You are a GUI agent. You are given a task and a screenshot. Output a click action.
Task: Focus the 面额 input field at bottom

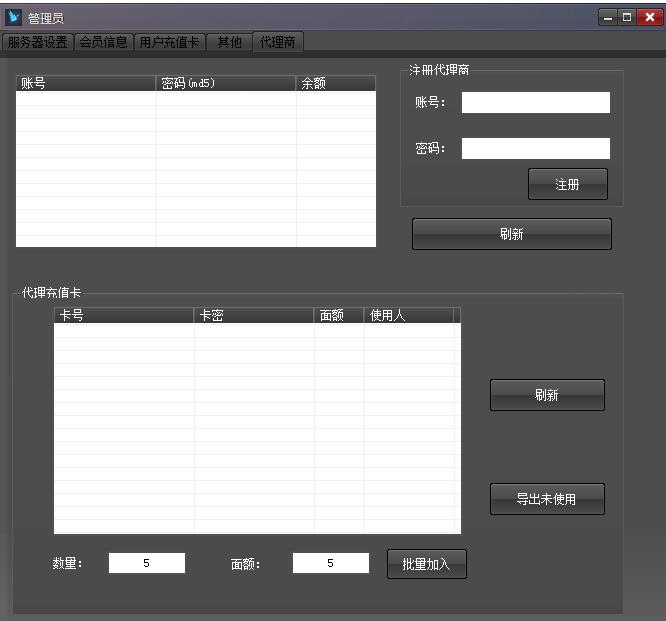[330, 563]
